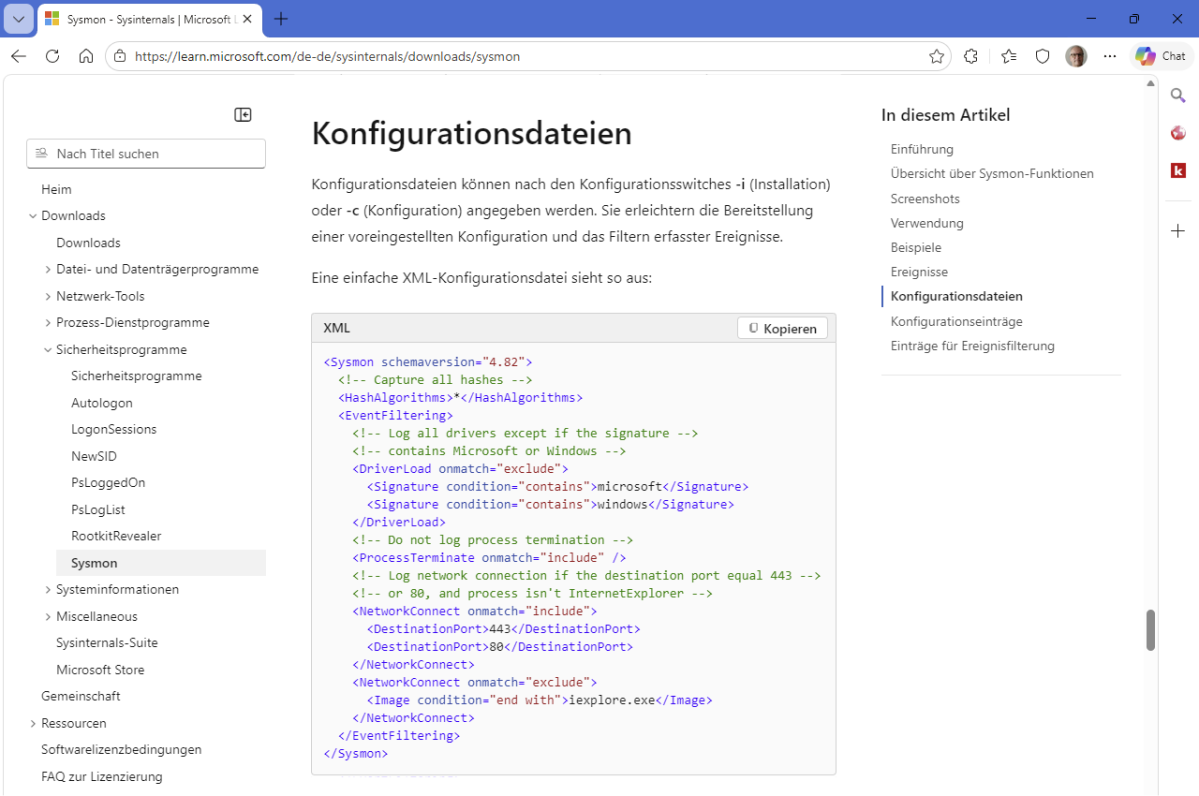Open browser extensions puzzle icon
Image resolution: width=1199 pixels, height=796 pixels.
(970, 56)
